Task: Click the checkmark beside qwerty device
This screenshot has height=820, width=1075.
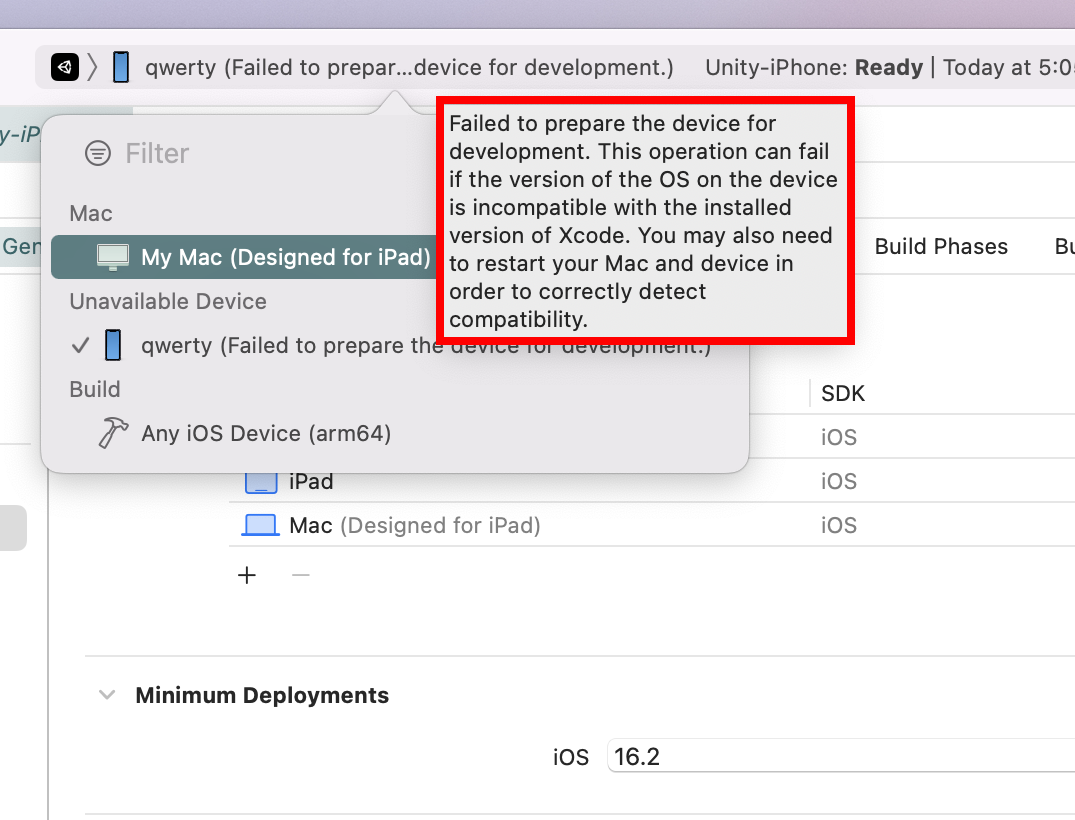Action: pyautogui.click(x=80, y=345)
